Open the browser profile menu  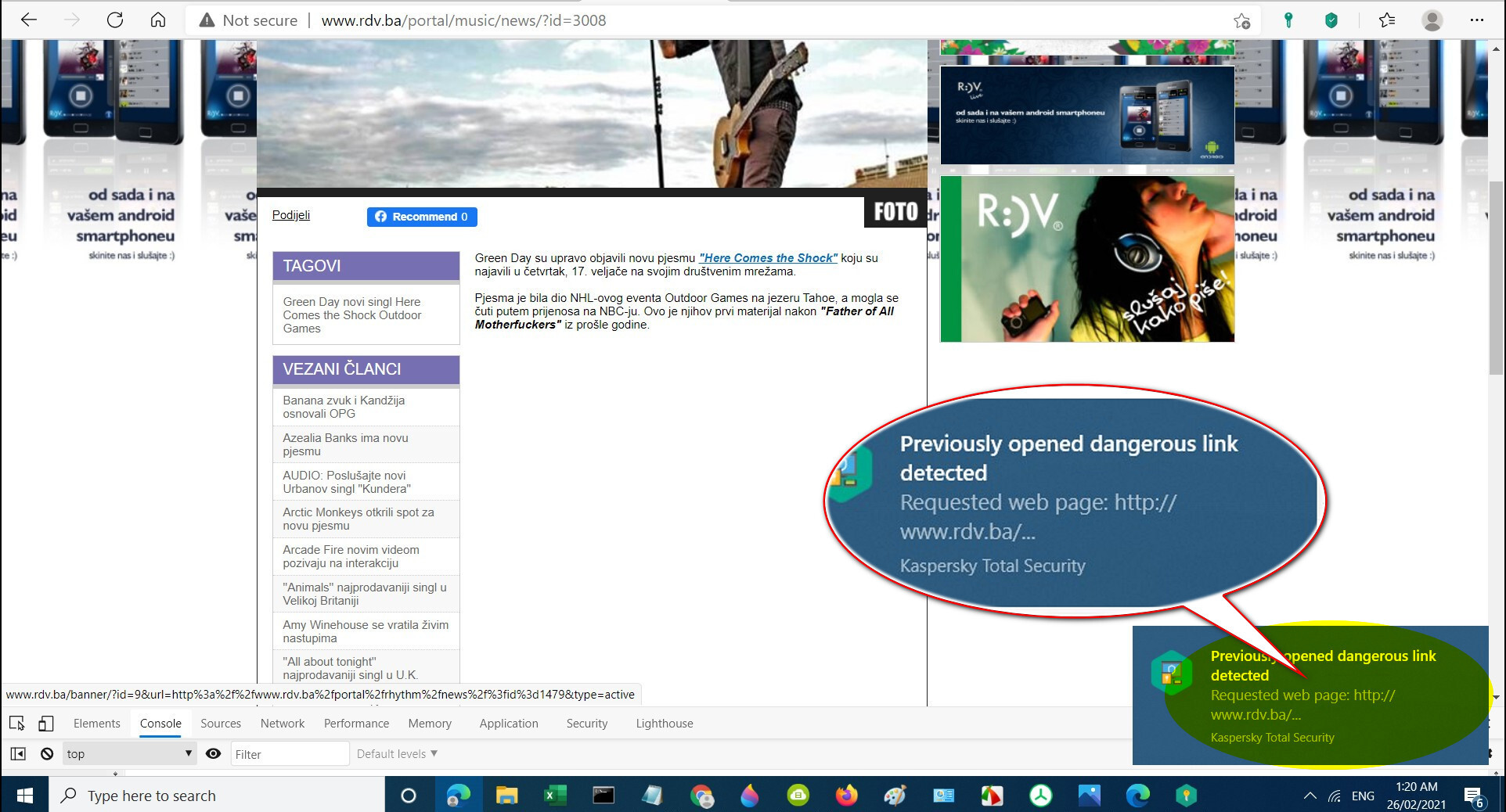click(1432, 21)
